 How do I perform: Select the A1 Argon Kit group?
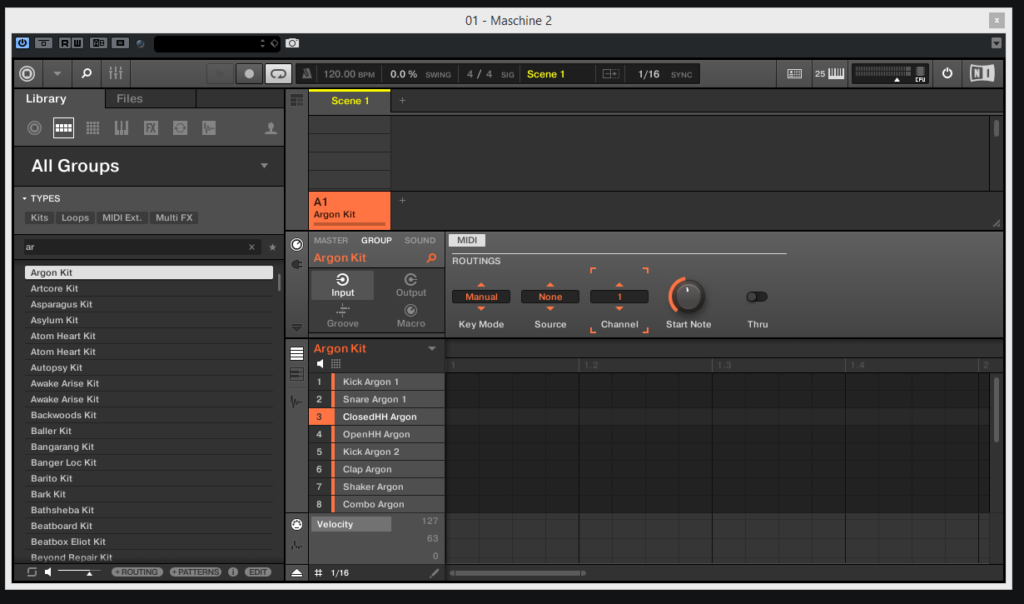(x=349, y=209)
